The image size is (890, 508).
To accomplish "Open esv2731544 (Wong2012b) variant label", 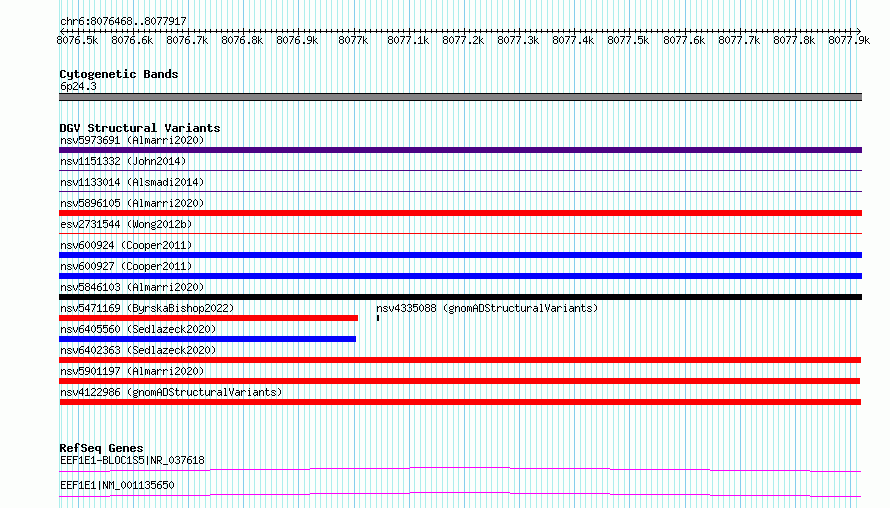I will coord(126,224).
